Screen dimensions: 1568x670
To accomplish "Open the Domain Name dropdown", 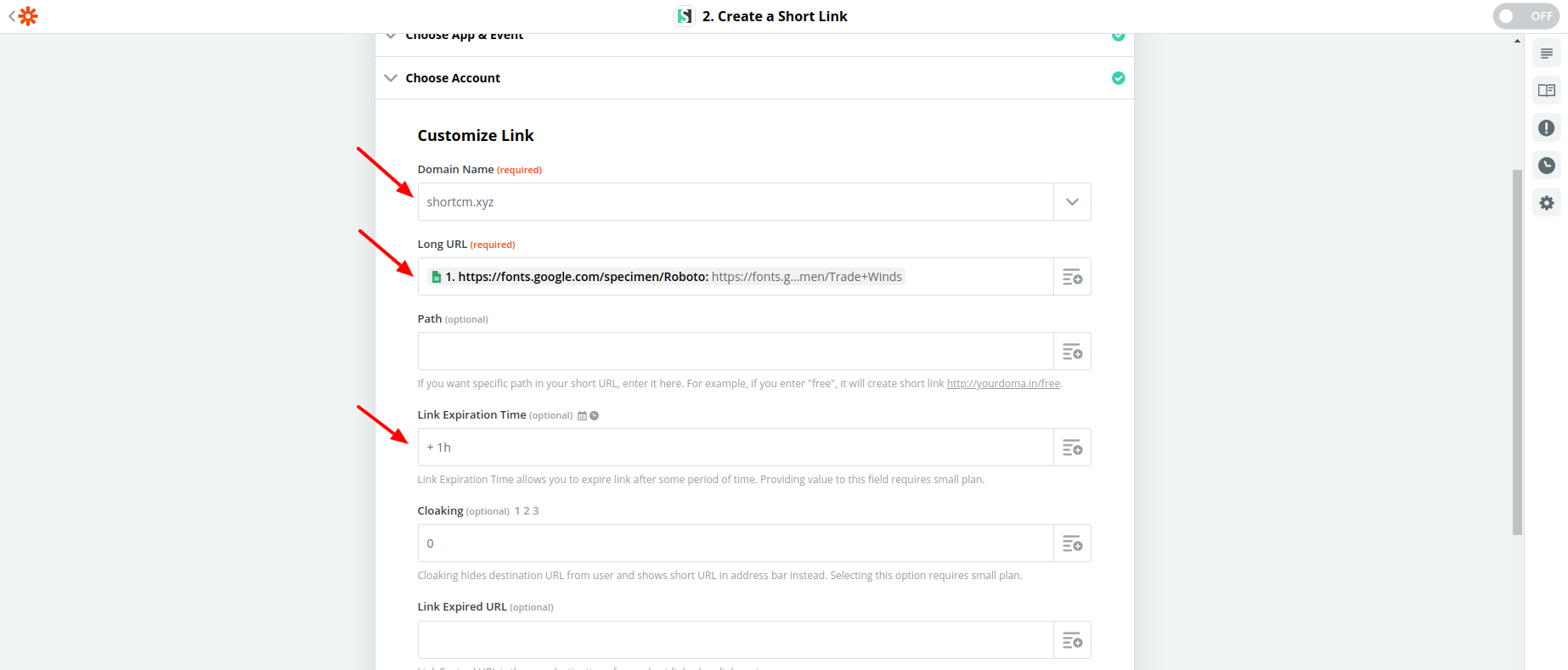I will (x=1072, y=201).
